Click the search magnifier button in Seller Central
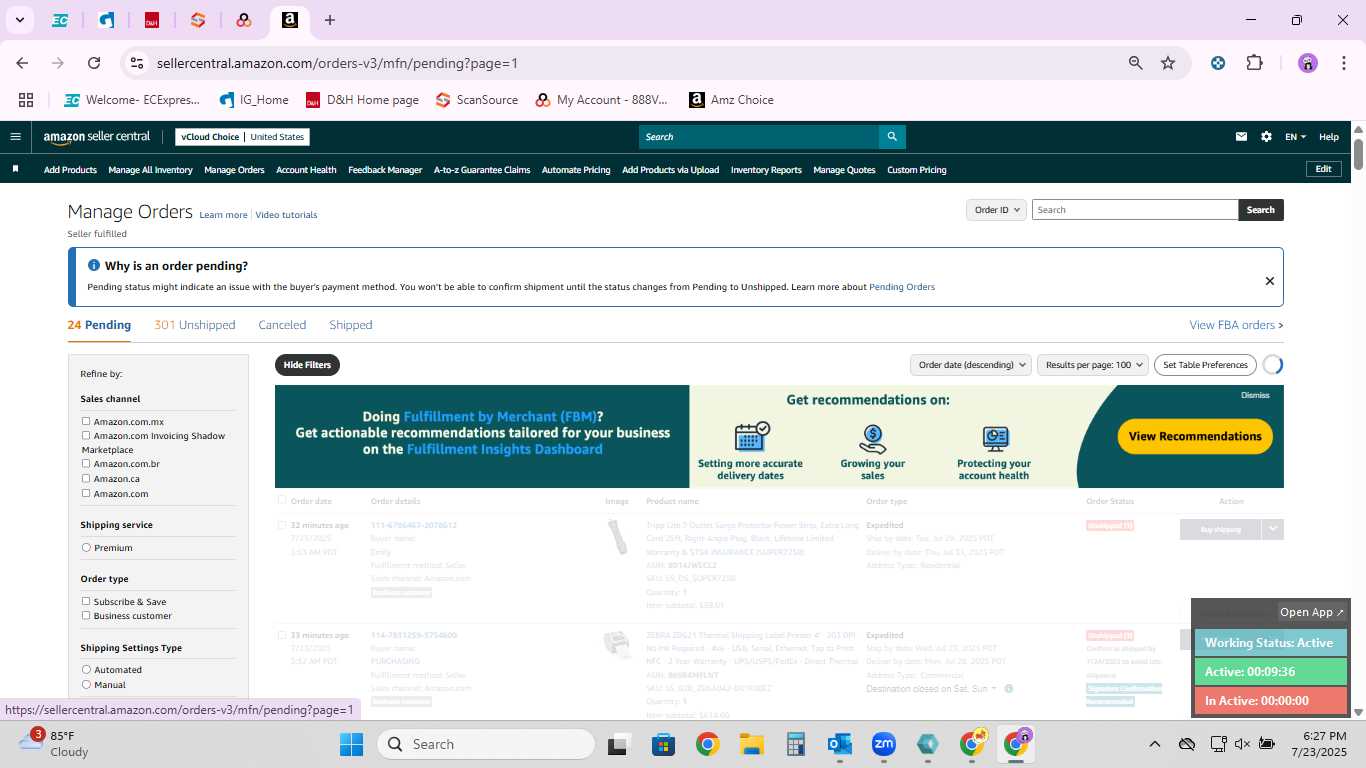The height and width of the screenshot is (768, 1366). point(892,137)
